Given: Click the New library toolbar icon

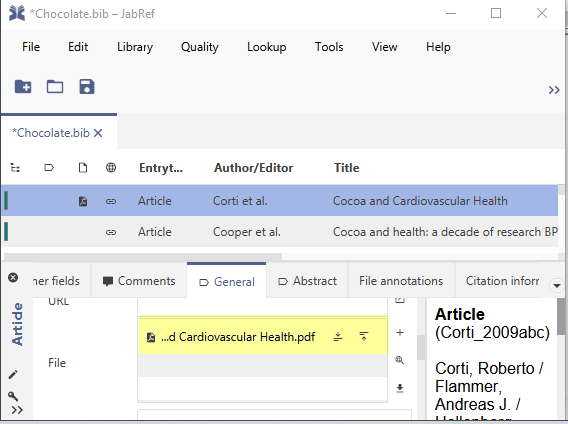Looking at the screenshot, I should [x=23, y=87].
